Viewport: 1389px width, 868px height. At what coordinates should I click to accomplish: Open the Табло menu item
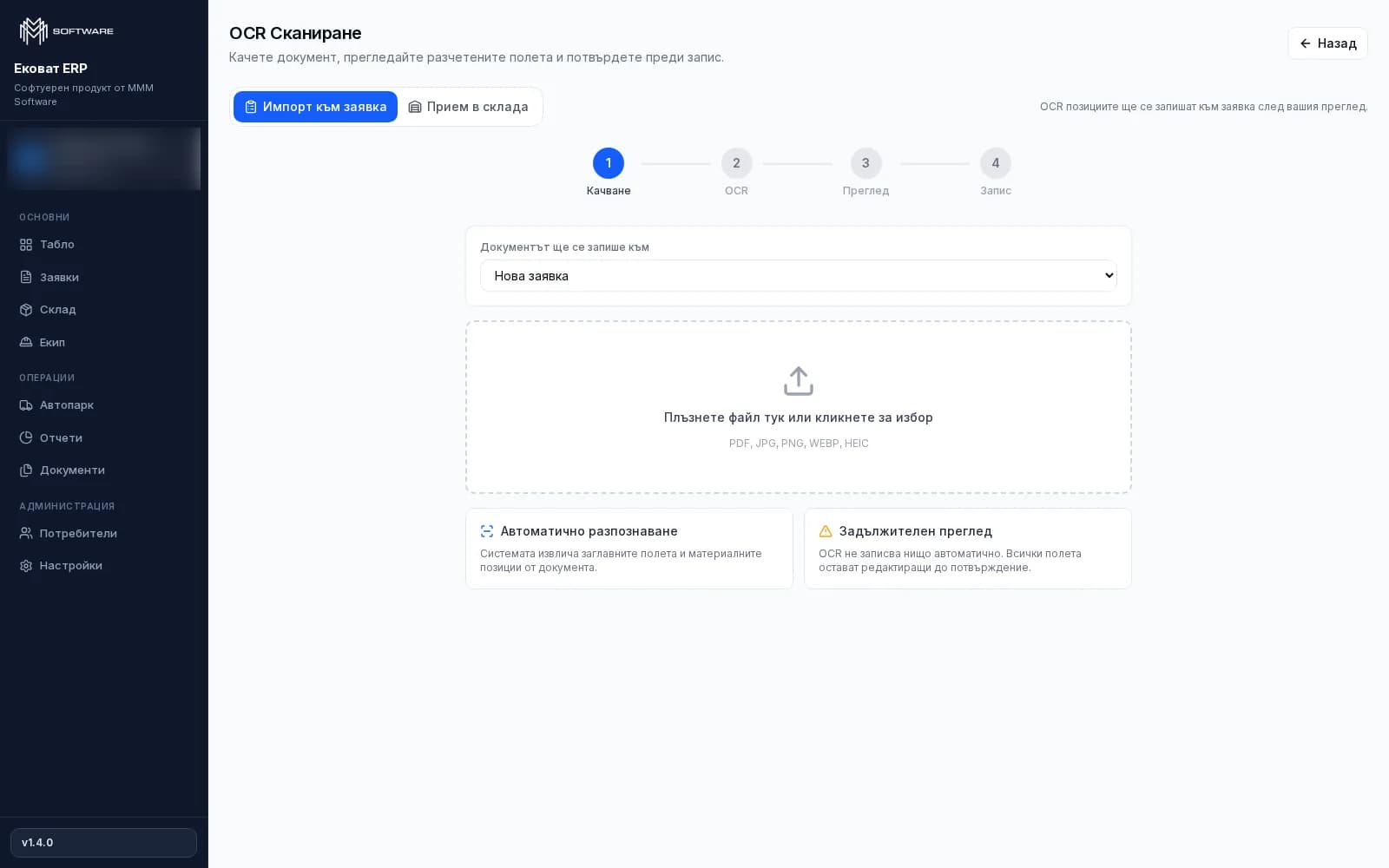[104, 245]
